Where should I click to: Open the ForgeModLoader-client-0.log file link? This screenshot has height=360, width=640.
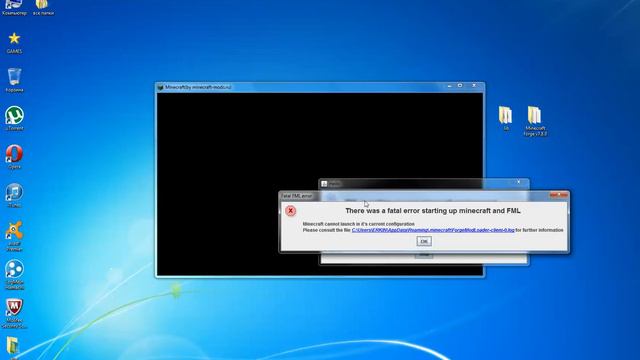(x=433, y=230)
